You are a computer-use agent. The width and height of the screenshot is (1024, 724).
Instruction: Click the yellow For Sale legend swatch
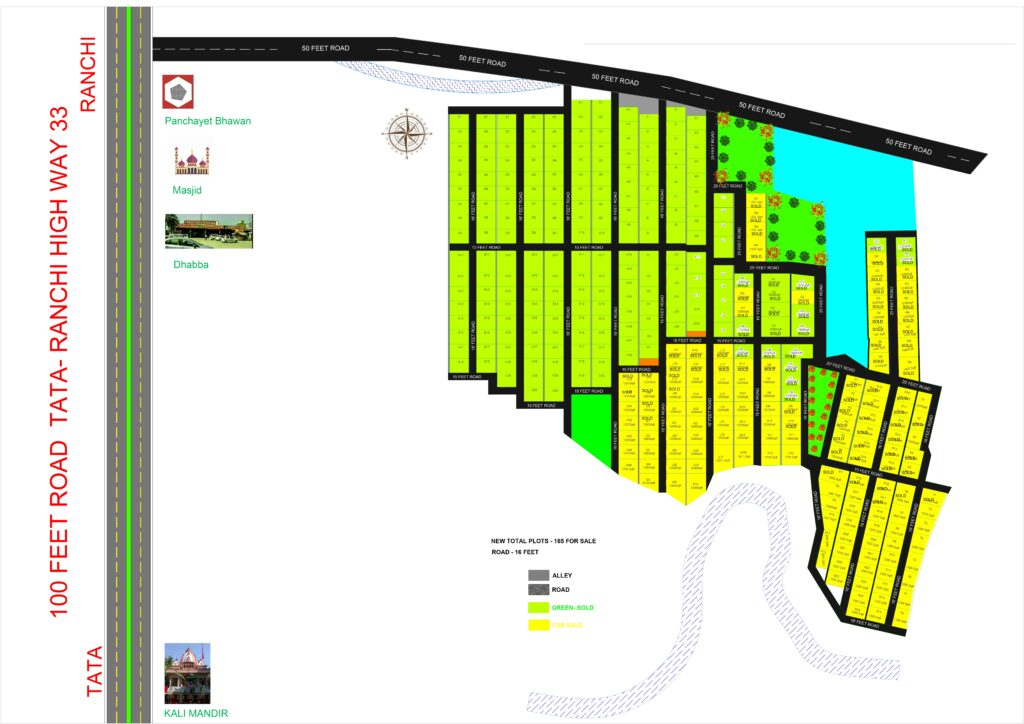(x=538, y=624)
